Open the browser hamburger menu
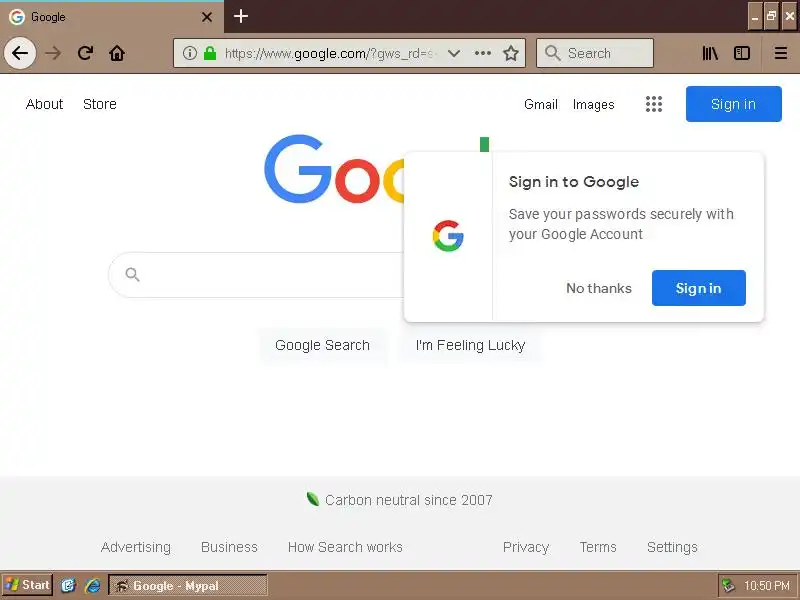Screen dimensions: 800x600 tap(781, 53)
